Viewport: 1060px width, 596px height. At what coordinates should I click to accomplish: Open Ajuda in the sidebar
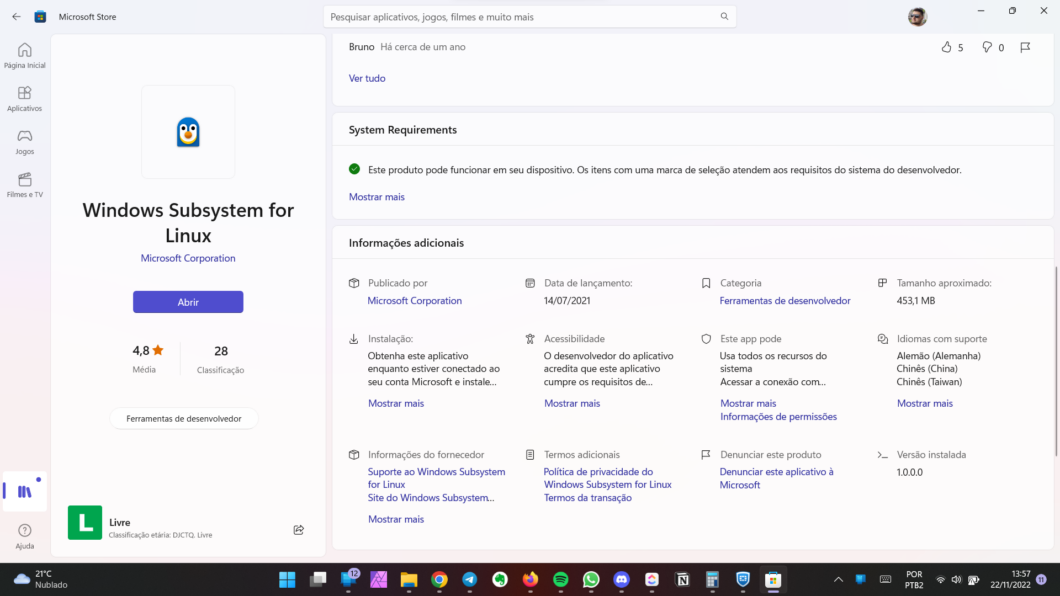(x=25, y=536)
